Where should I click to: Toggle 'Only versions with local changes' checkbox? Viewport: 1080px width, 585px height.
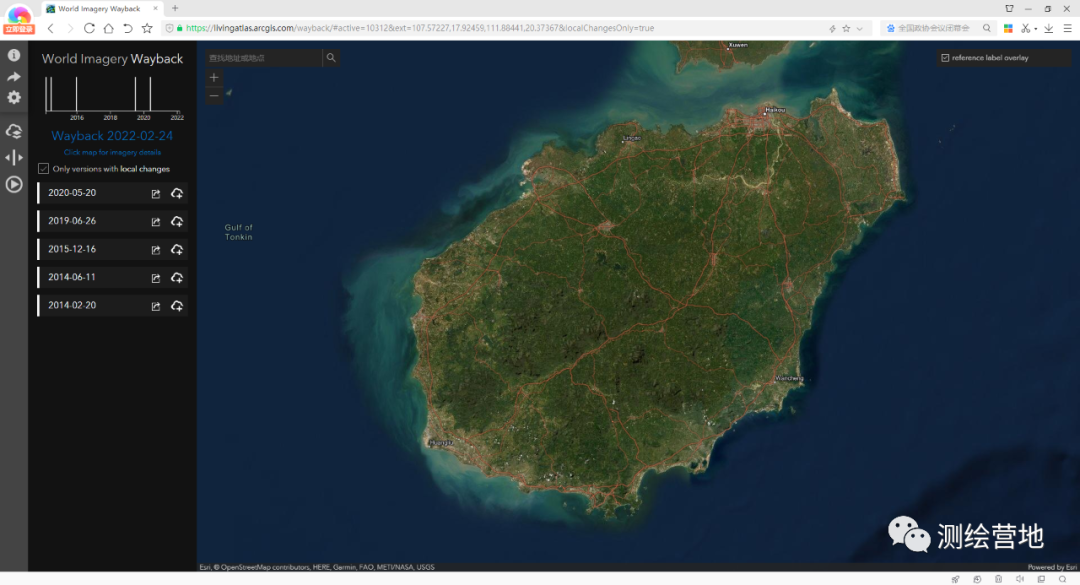click(x=43, y=169)
